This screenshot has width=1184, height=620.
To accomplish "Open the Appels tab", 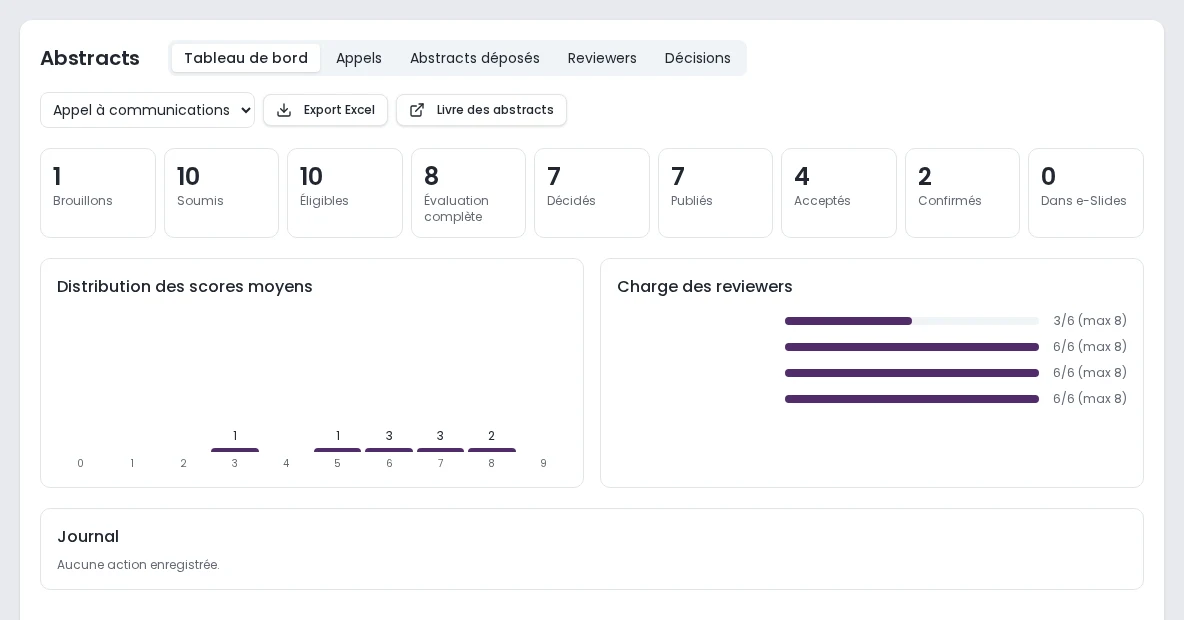I will click(359, 58).
